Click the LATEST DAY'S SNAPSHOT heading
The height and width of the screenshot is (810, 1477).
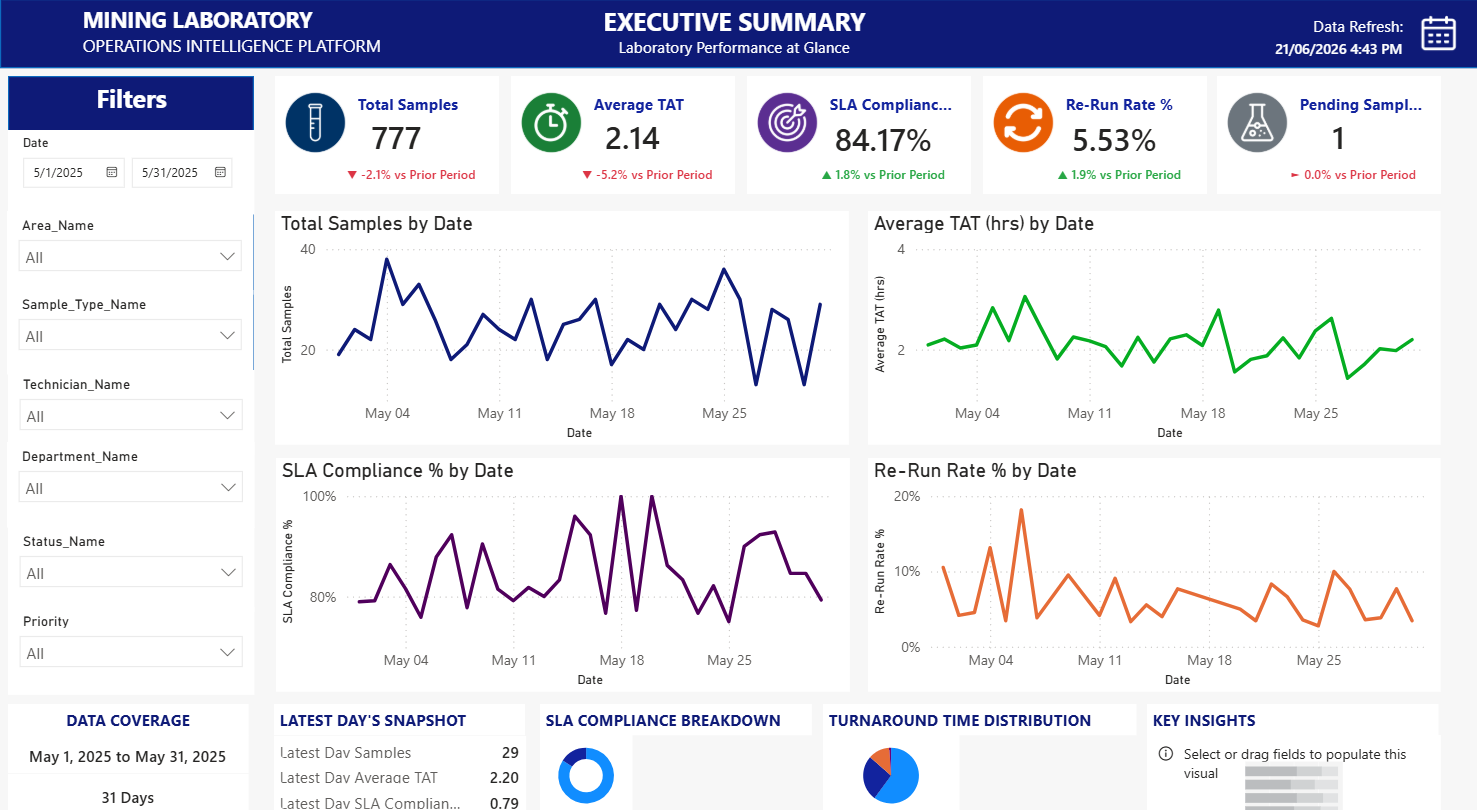click(373, 720)
